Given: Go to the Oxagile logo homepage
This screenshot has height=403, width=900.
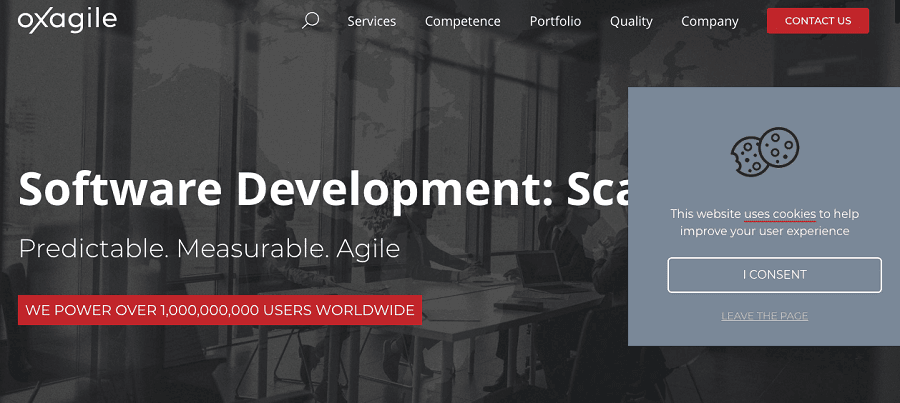Looking at the screenshot, I should point(67,21).
